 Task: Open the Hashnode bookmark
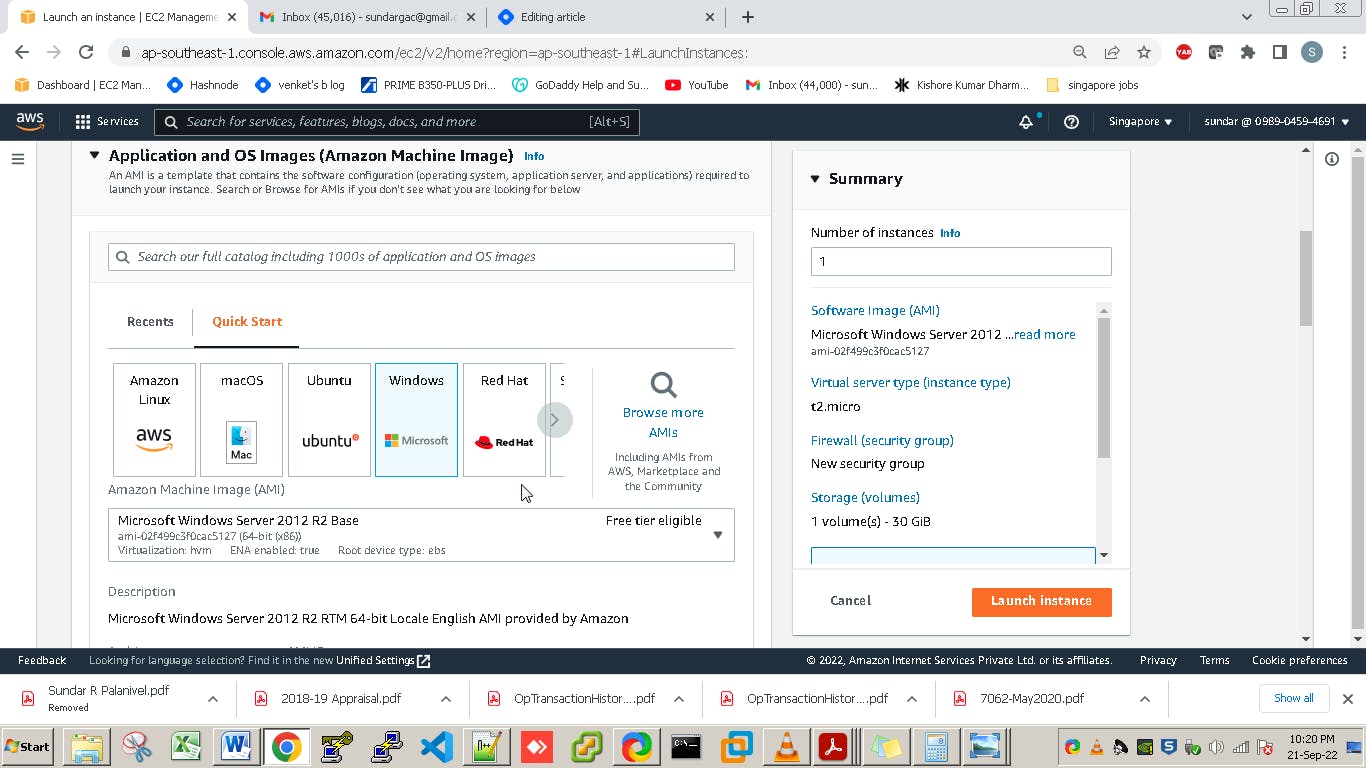pyautogui.click(x=203, y=85)
